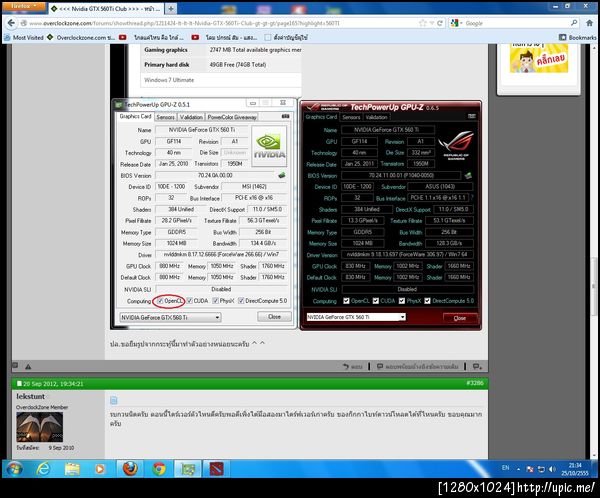Open Windows Explorer folder in taskbar

point(72,469)
